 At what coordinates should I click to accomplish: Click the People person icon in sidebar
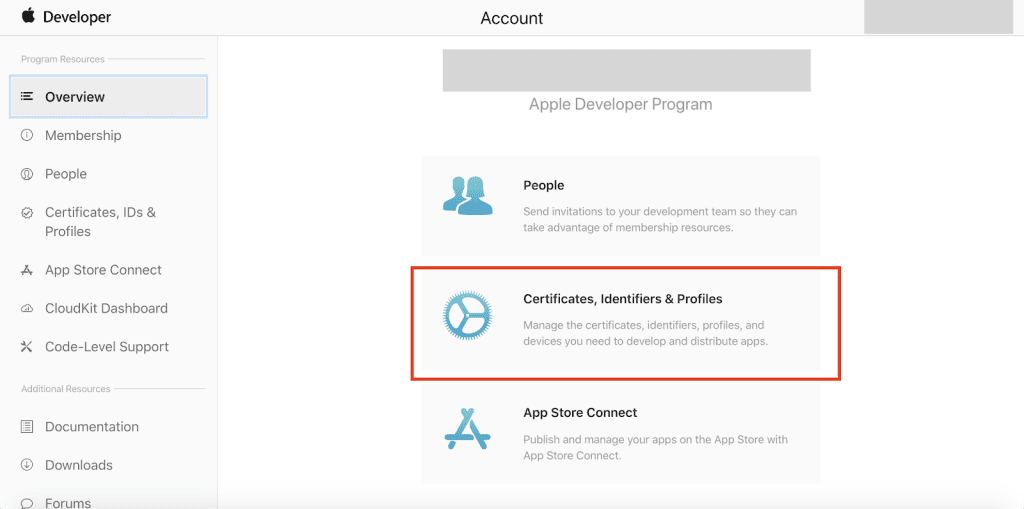(x=27, y=174)
